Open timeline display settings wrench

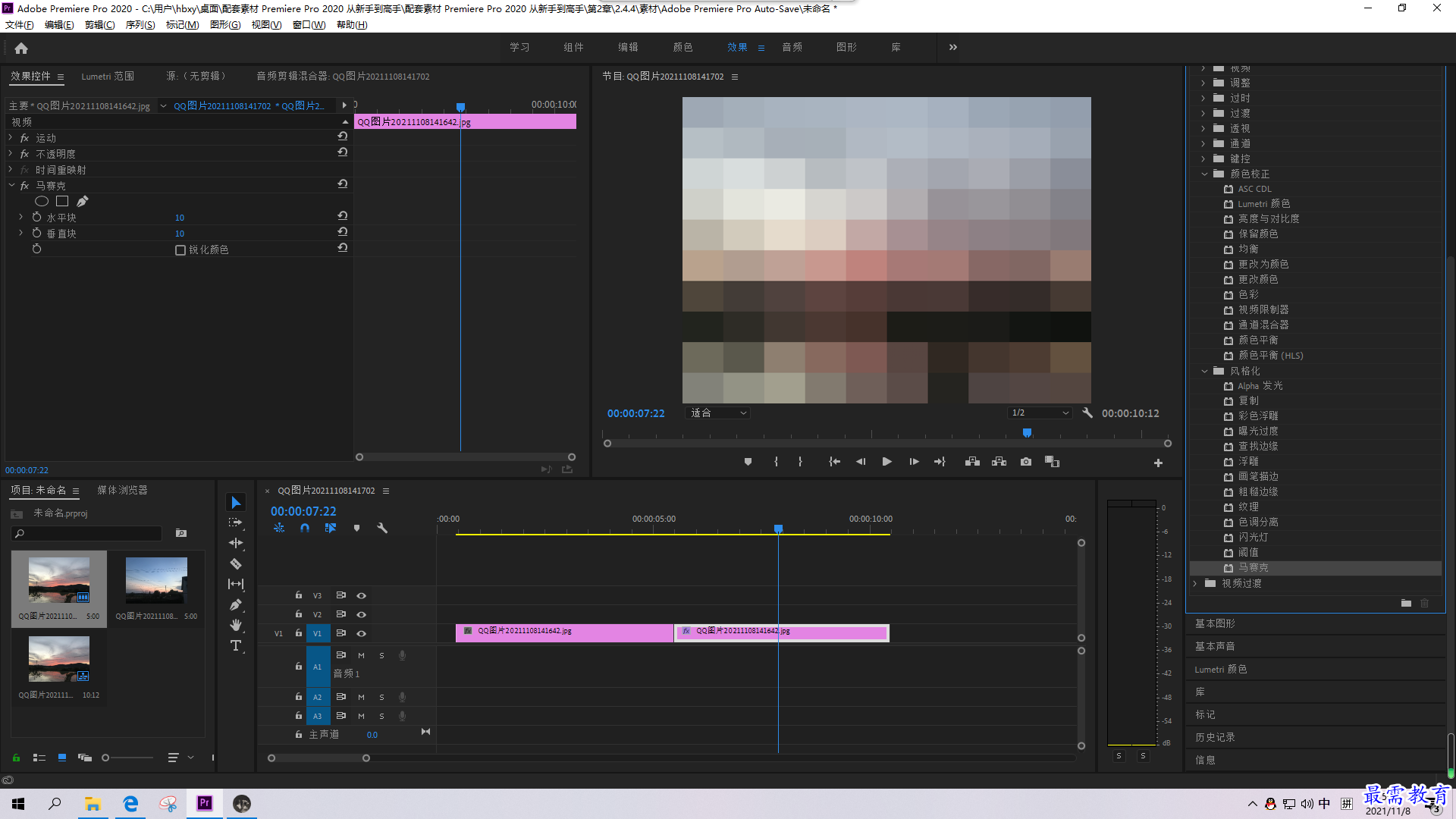(x=382, y=528)
